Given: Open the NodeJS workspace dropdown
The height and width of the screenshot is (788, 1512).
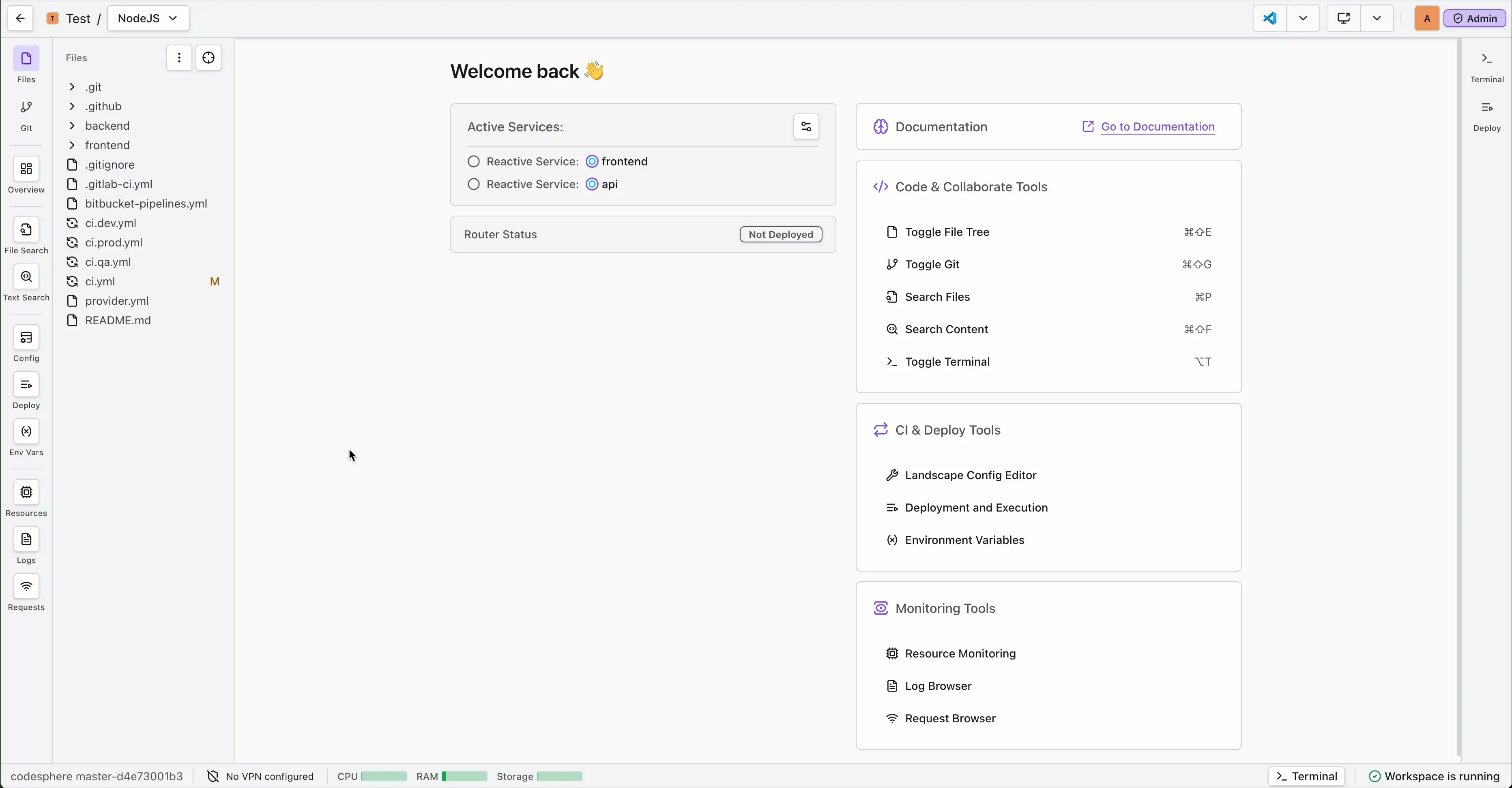Looking at the screenshot, I should [148, 18].
